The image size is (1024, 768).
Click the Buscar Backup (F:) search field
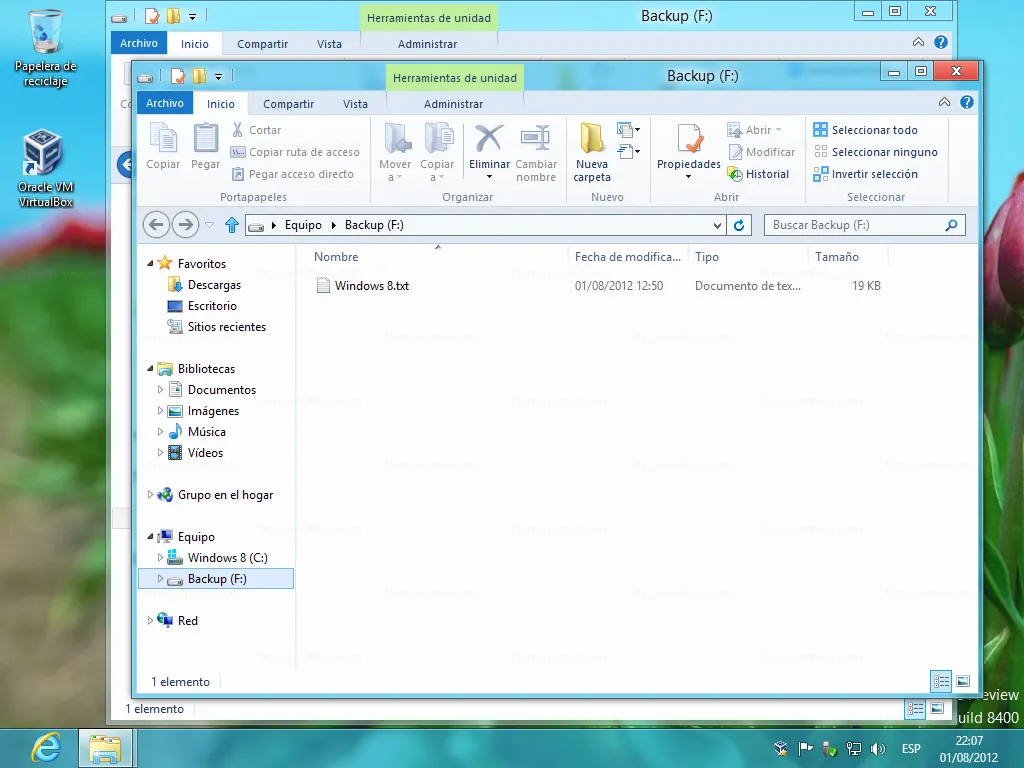(855, 225)
